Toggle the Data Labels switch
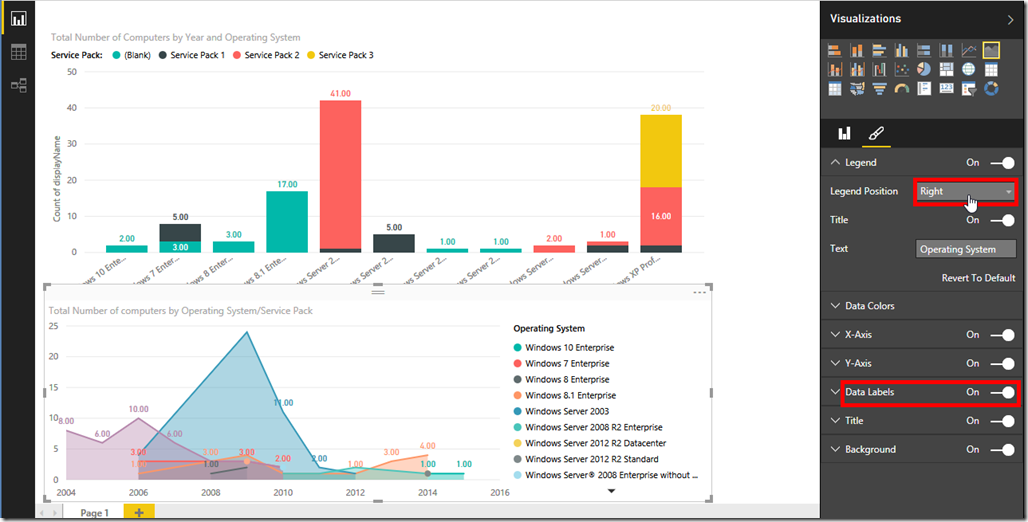 [x=1002, y=392]
